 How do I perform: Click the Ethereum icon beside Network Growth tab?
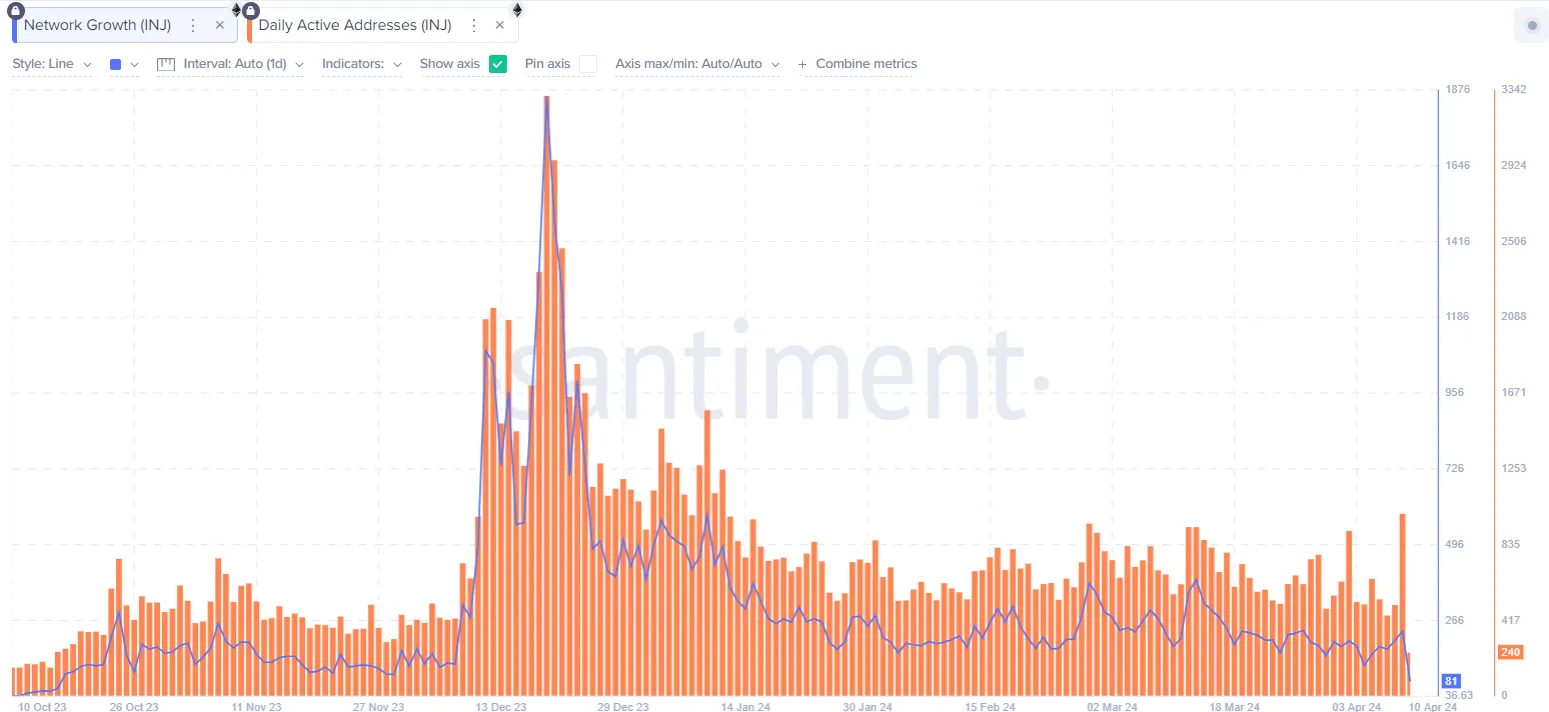coord(236,10)
